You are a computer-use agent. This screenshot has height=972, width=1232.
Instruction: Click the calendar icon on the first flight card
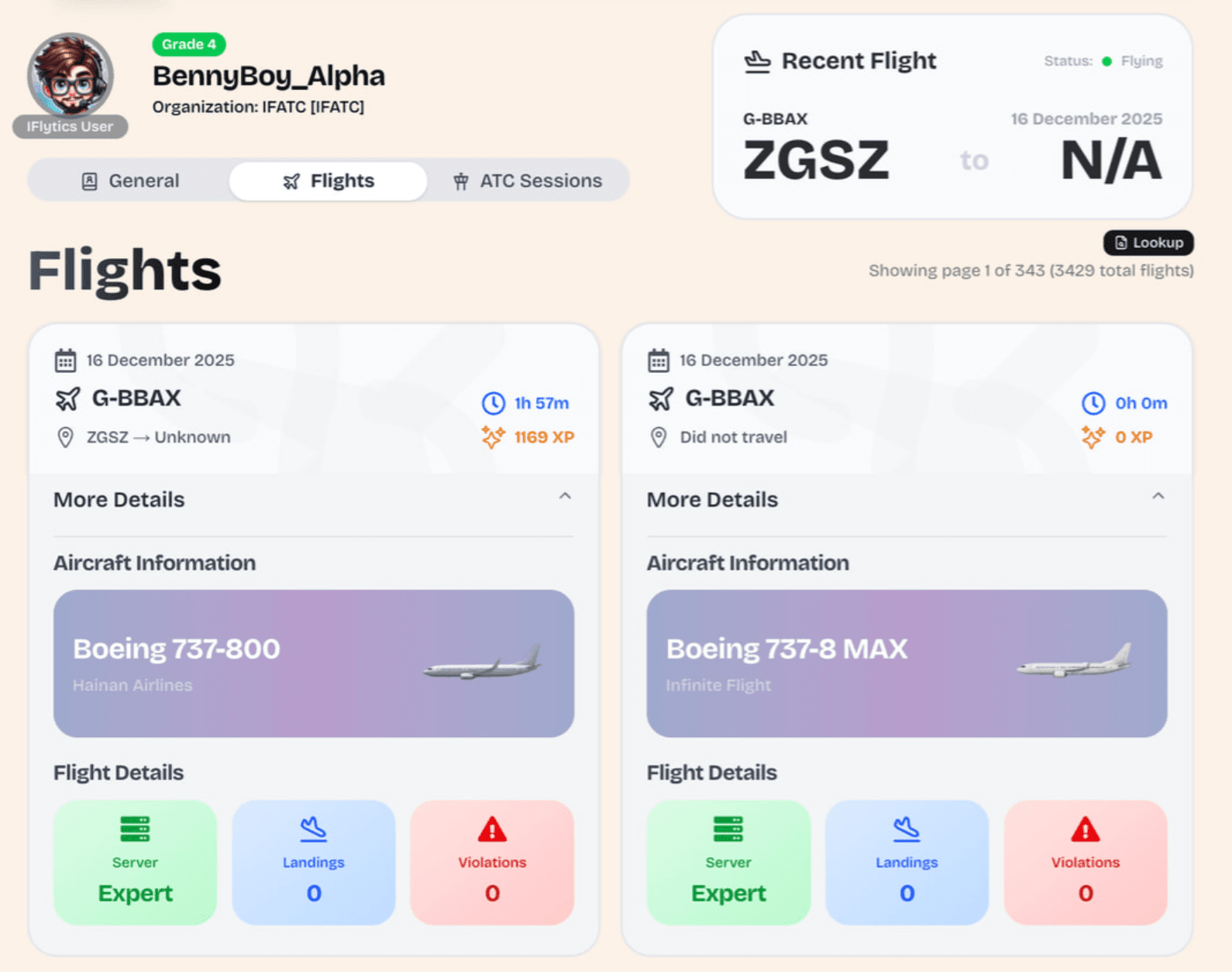tap(65, 360)
